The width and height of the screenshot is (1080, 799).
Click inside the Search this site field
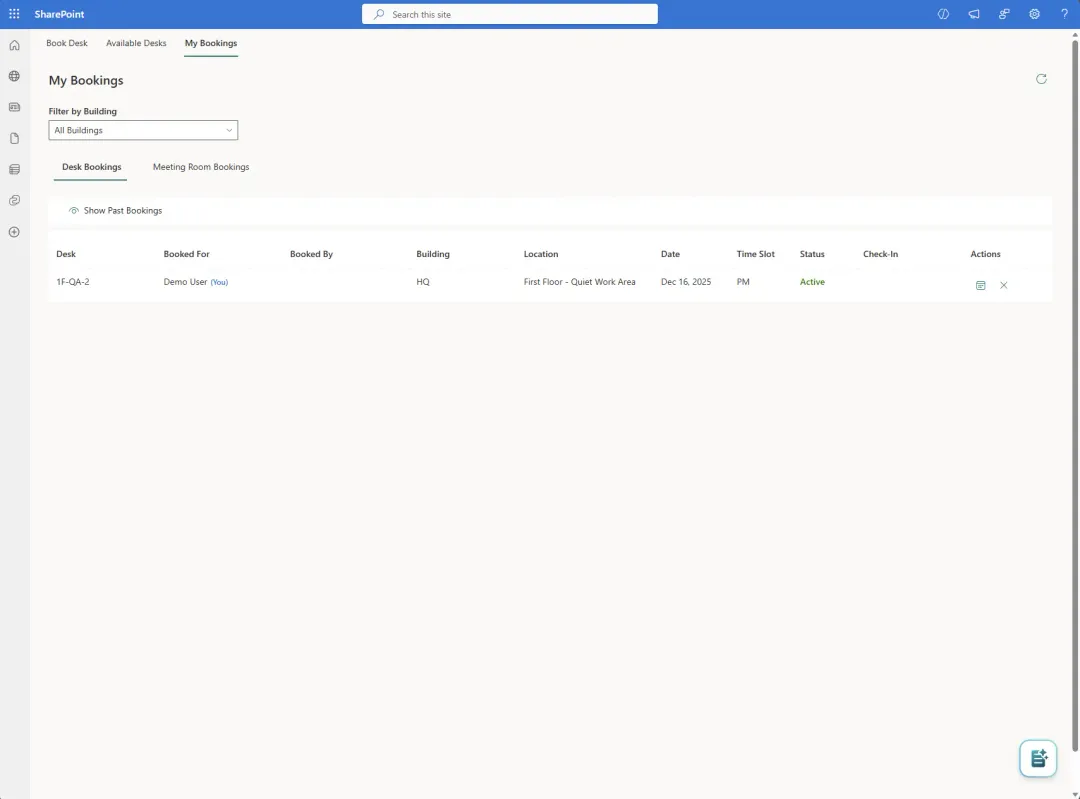click(509, 13)
